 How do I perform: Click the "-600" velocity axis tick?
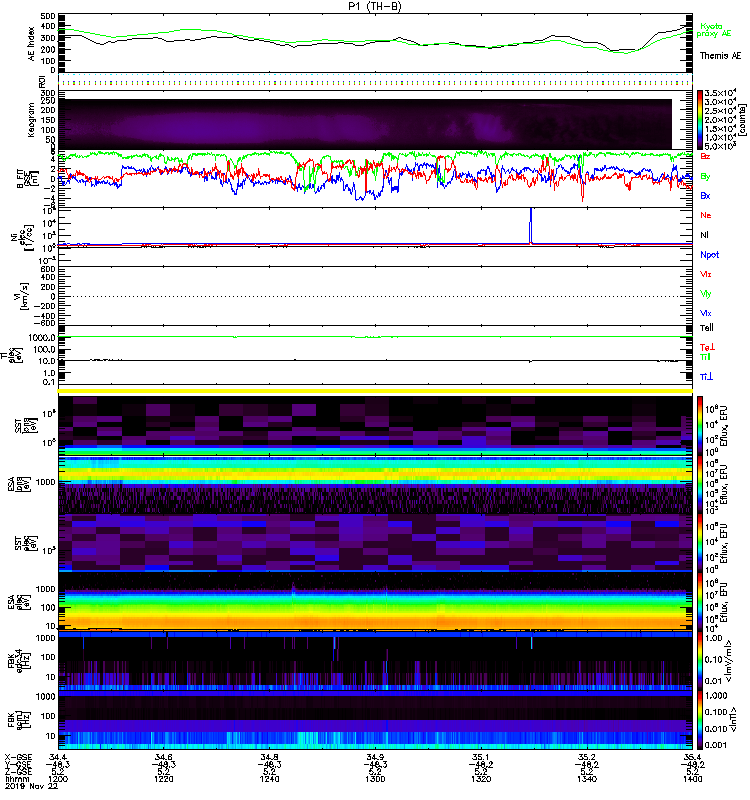(x=46, y=323)
